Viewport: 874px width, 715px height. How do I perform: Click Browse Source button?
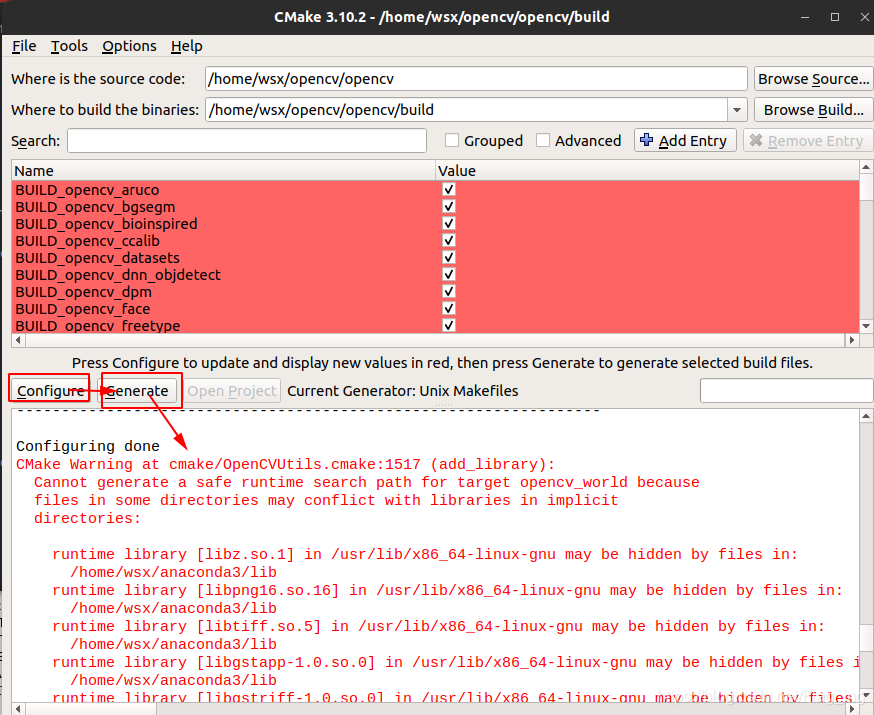tap(813, 79)
